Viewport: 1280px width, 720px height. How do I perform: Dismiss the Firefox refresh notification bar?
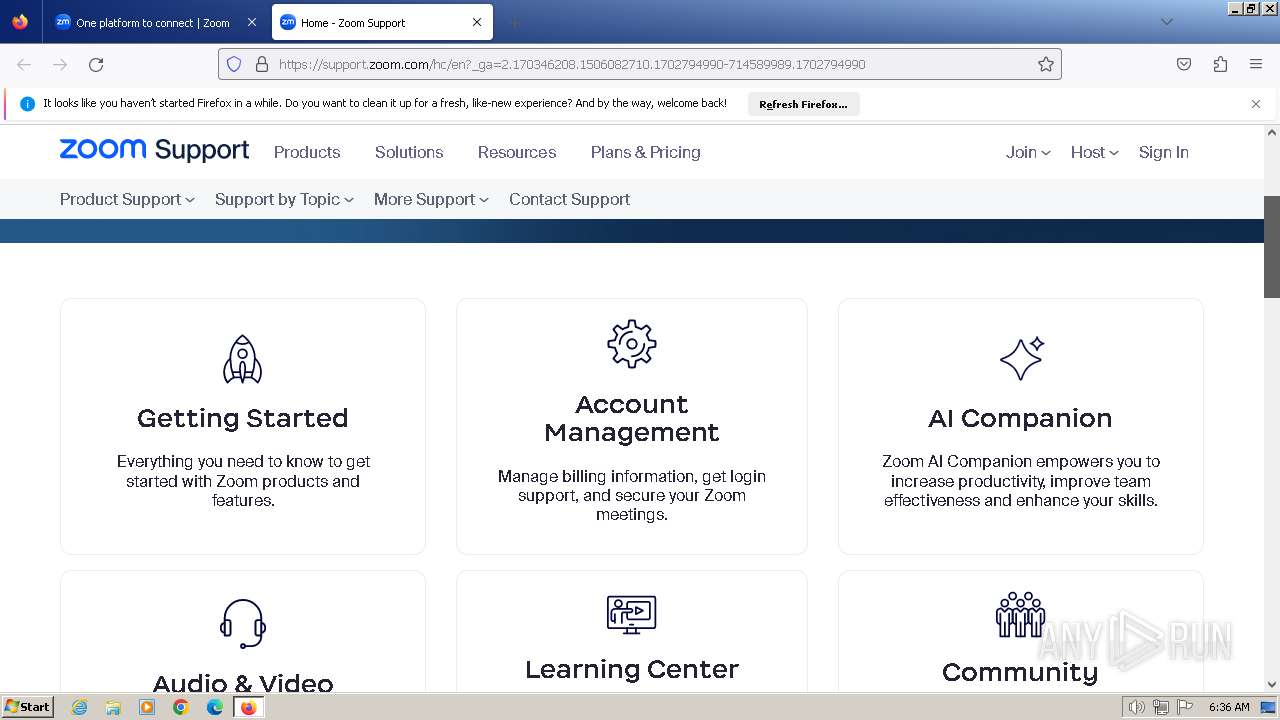coord(1256,104)
